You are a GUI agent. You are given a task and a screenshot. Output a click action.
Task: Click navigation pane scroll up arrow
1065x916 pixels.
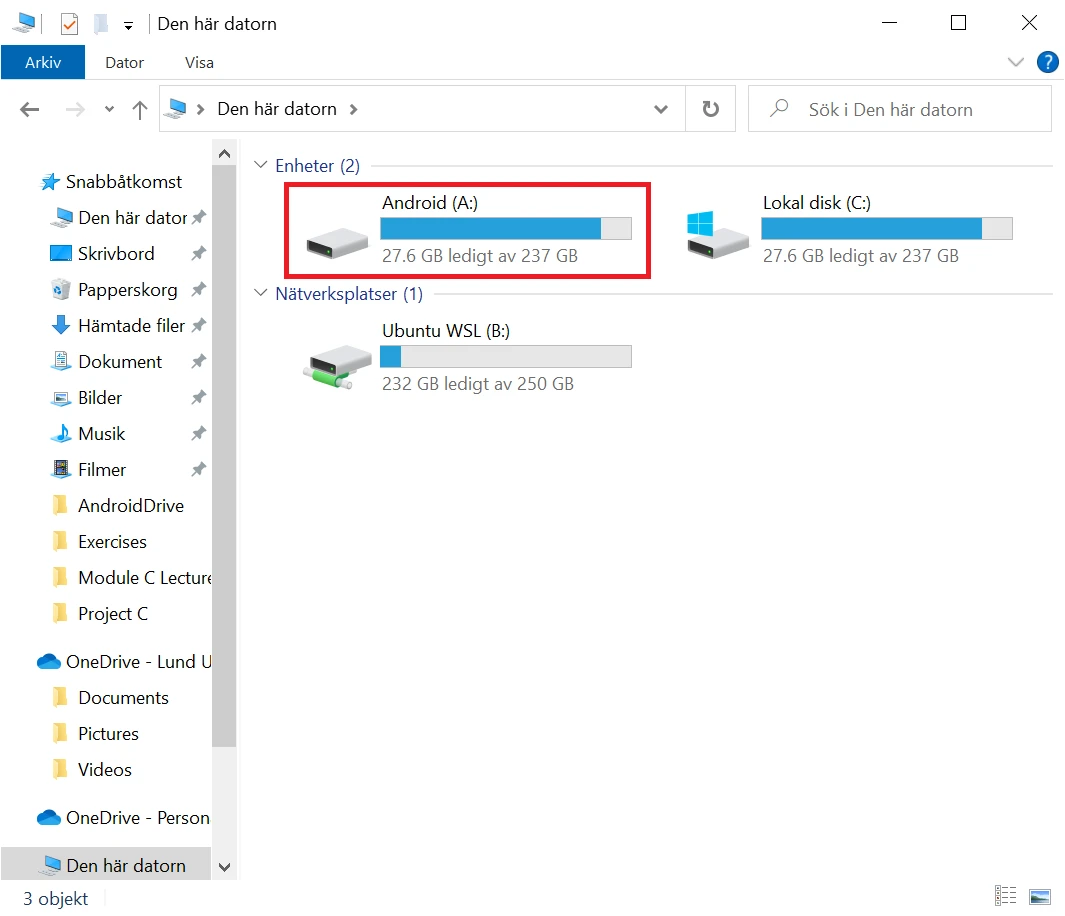pyautogui.click(x=224, y=154)
